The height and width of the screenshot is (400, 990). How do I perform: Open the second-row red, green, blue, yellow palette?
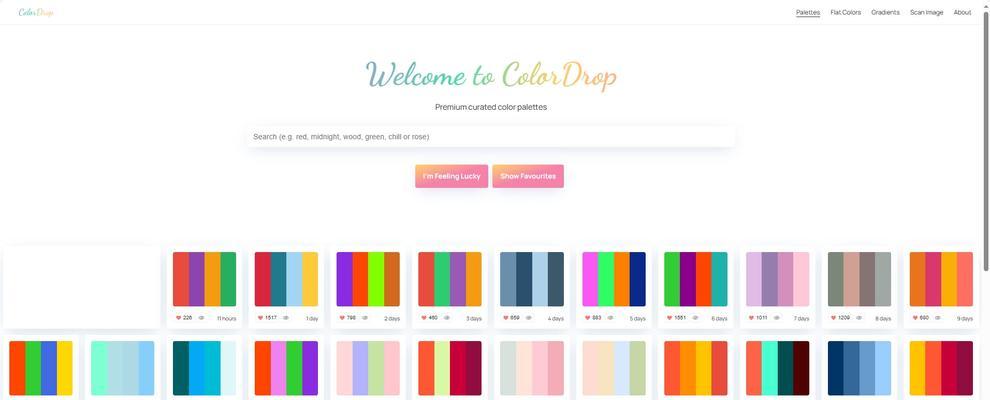point(40,368)
